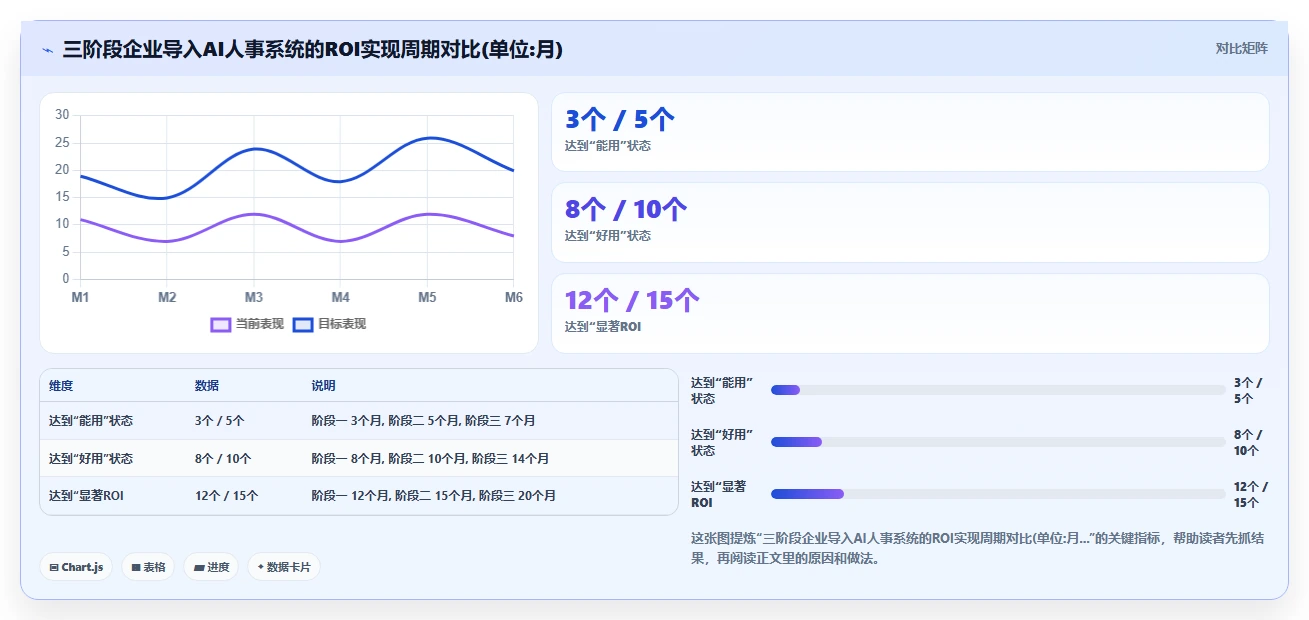Screen dimensions: 1309x620
Task: Click the 达到“显著ROI progress bar
Action: [x=998, y=493]
